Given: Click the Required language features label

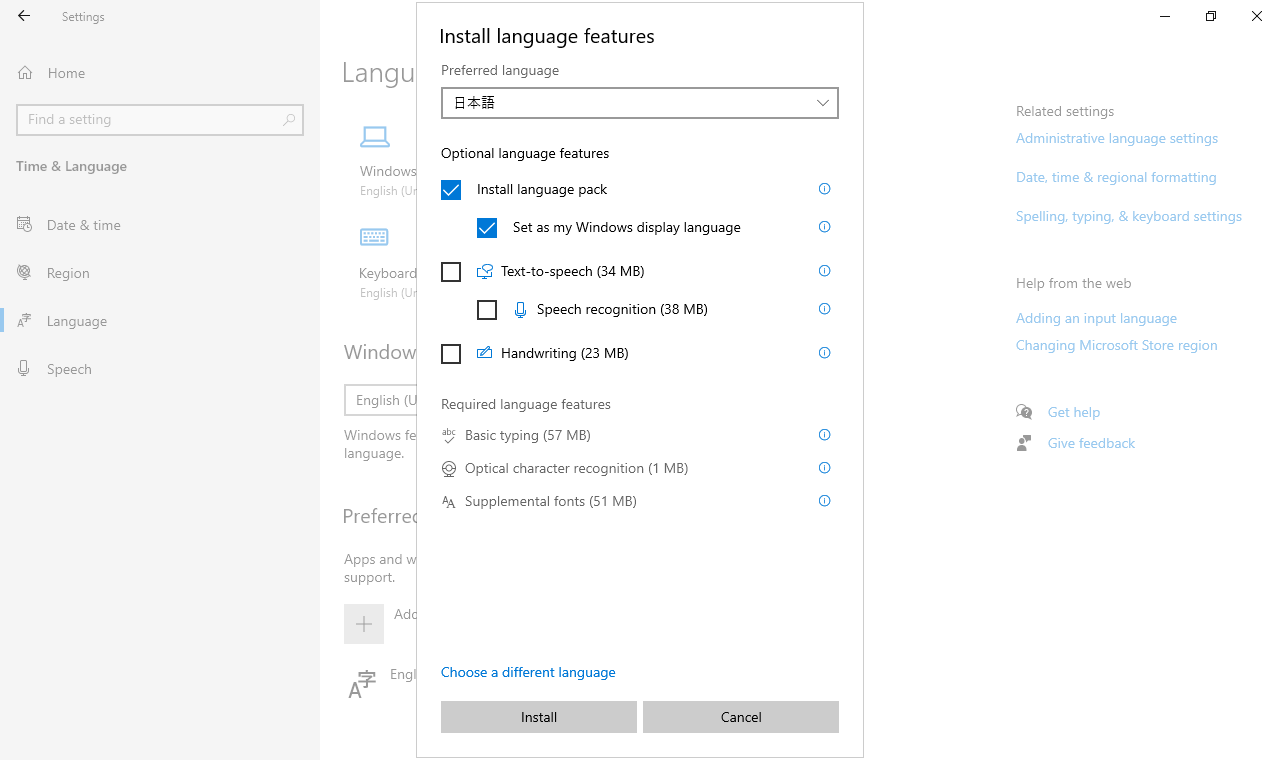Looking at the screenshot, I should pyautogui.click(x=526, y=404).
